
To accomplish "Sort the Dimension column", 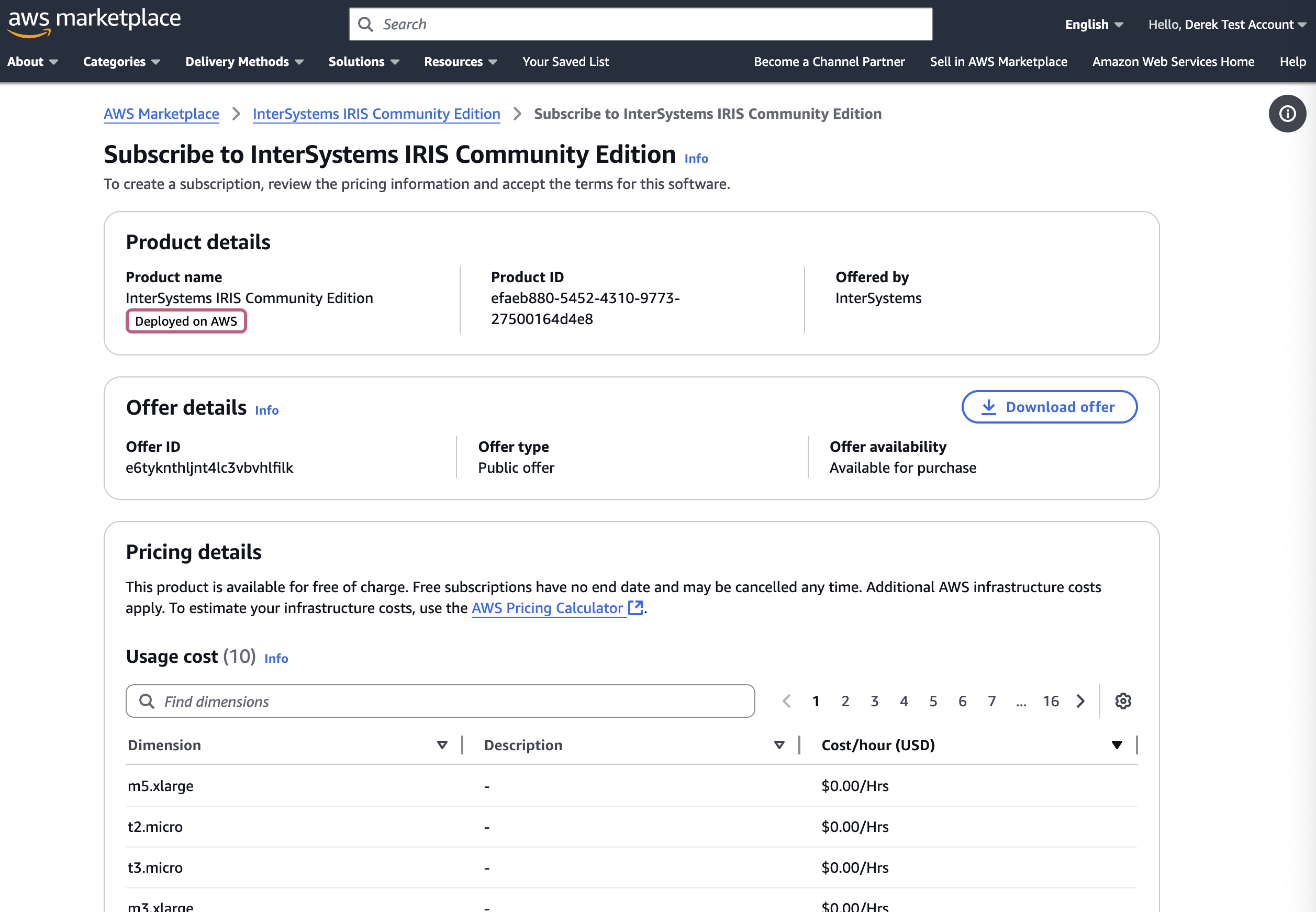I will pos(441,745).
